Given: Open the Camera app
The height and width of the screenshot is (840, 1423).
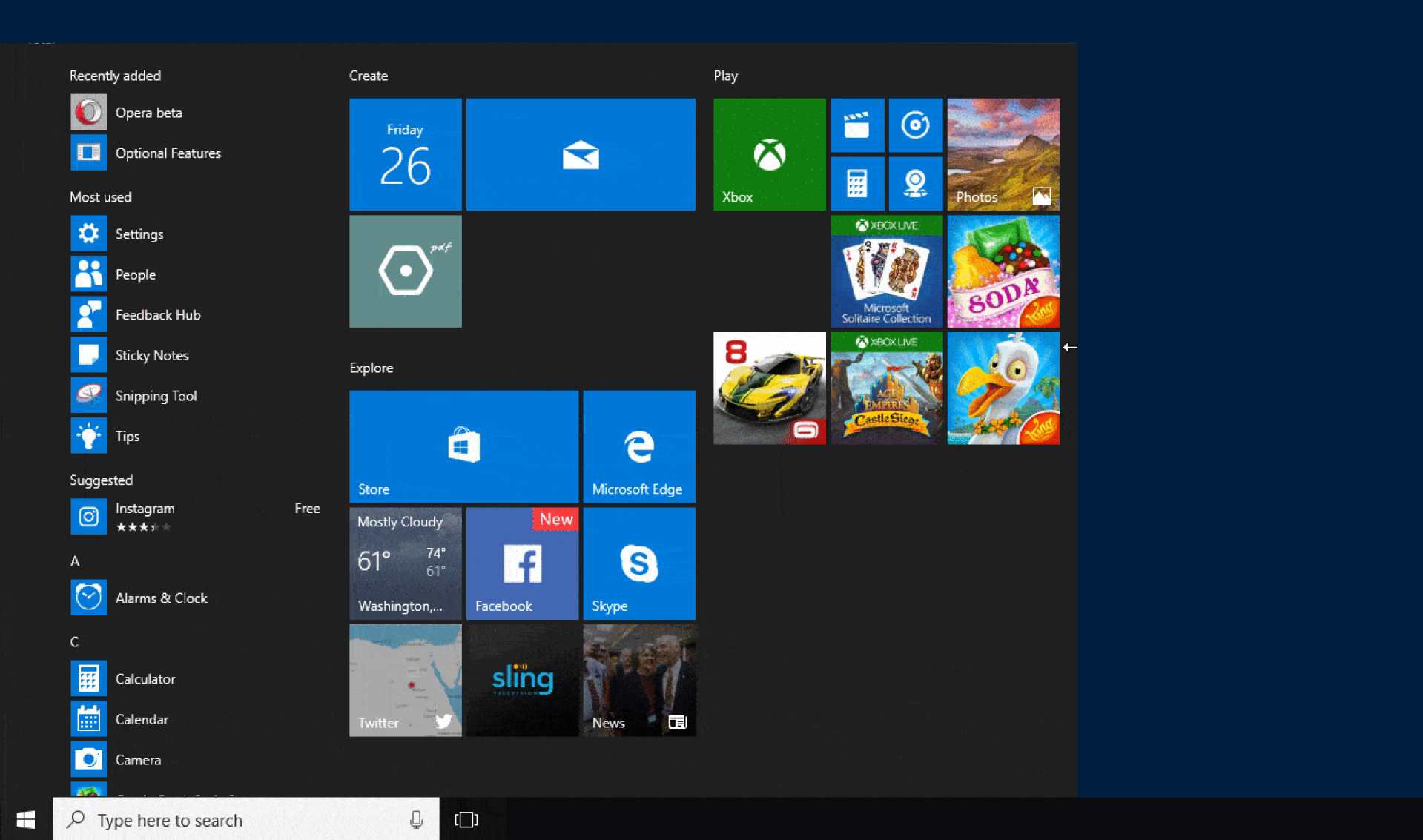Looking at the screenshot, I should coord(138,759).
